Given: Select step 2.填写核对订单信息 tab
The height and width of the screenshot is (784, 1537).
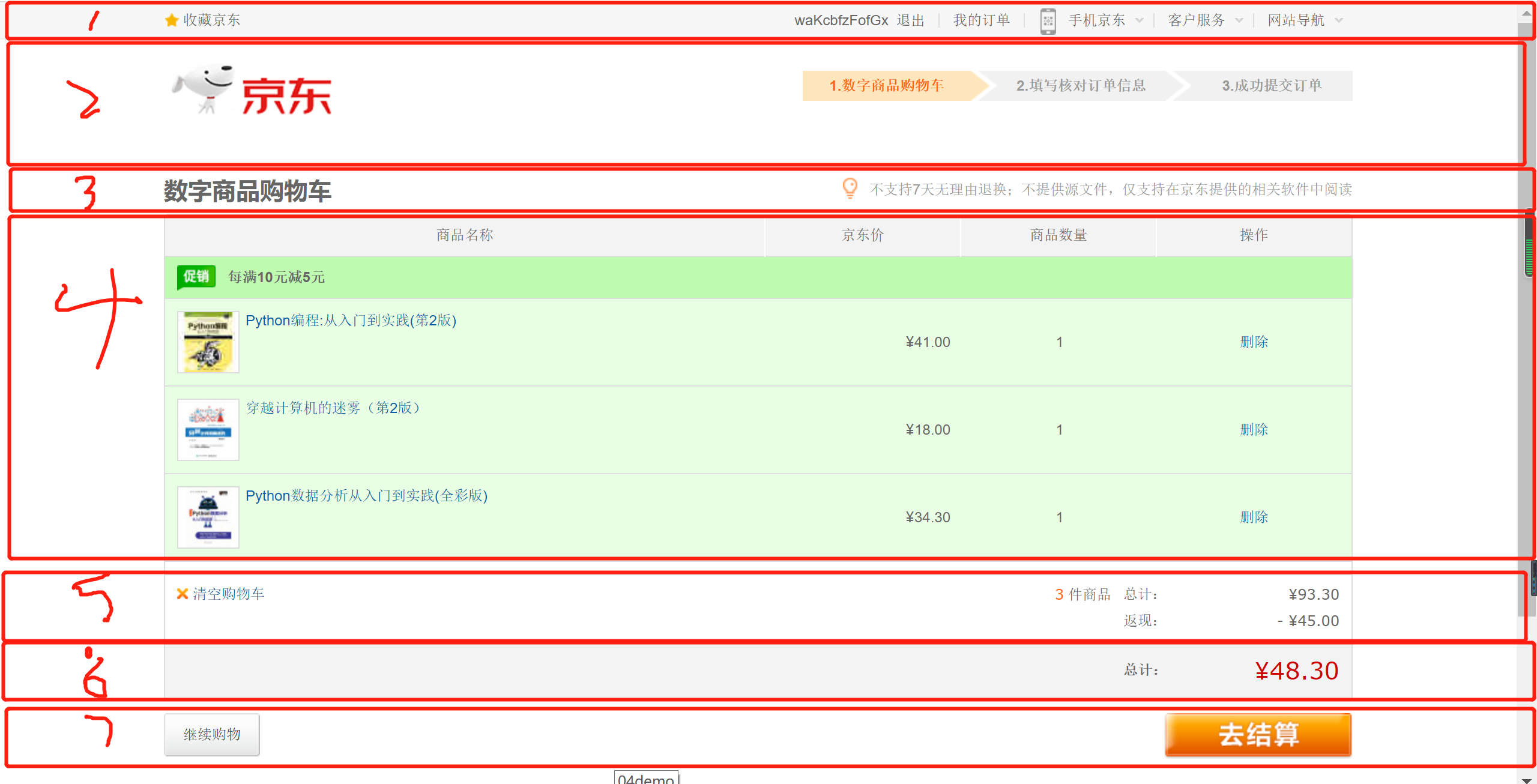Looking at the screenshot, I should click(x=1081, y=86).
